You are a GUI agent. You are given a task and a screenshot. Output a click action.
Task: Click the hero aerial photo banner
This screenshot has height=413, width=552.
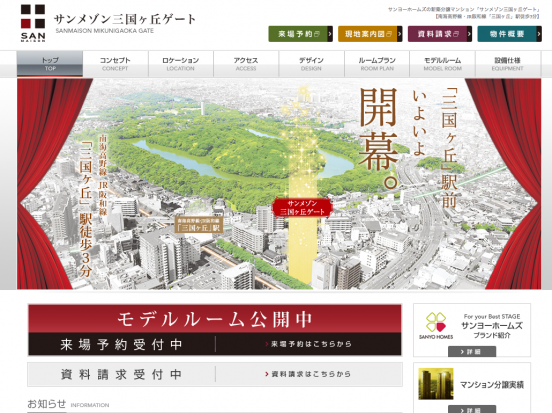(279, 184)
